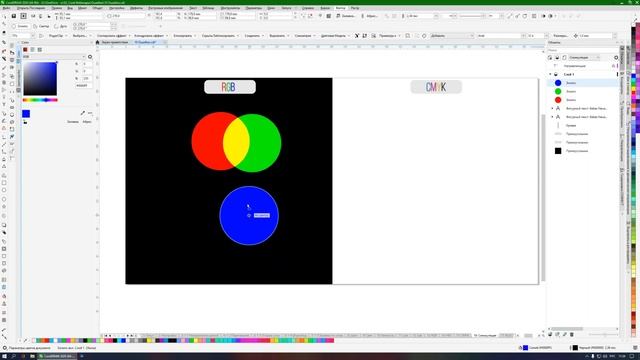Click the second icon in Objects docker toolbar
Viewport: 640px width, 360px height.
[557, 58]
